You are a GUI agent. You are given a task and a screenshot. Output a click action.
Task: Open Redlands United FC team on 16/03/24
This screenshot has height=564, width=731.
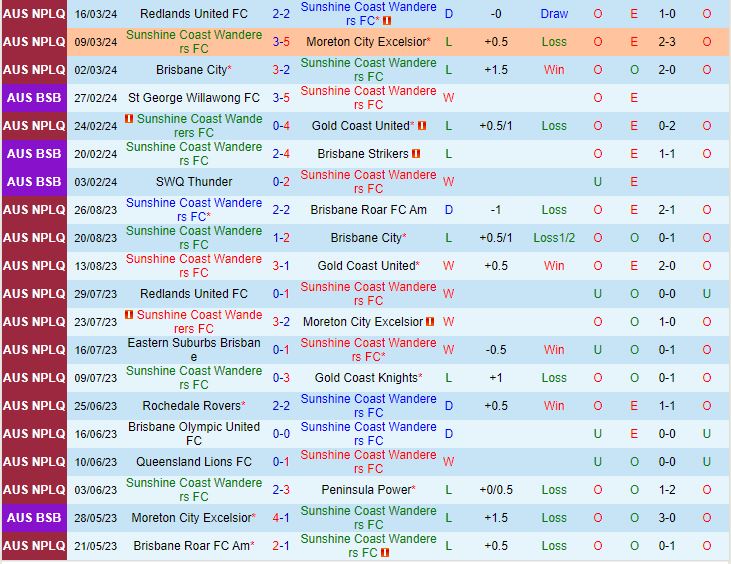(193, 14)
